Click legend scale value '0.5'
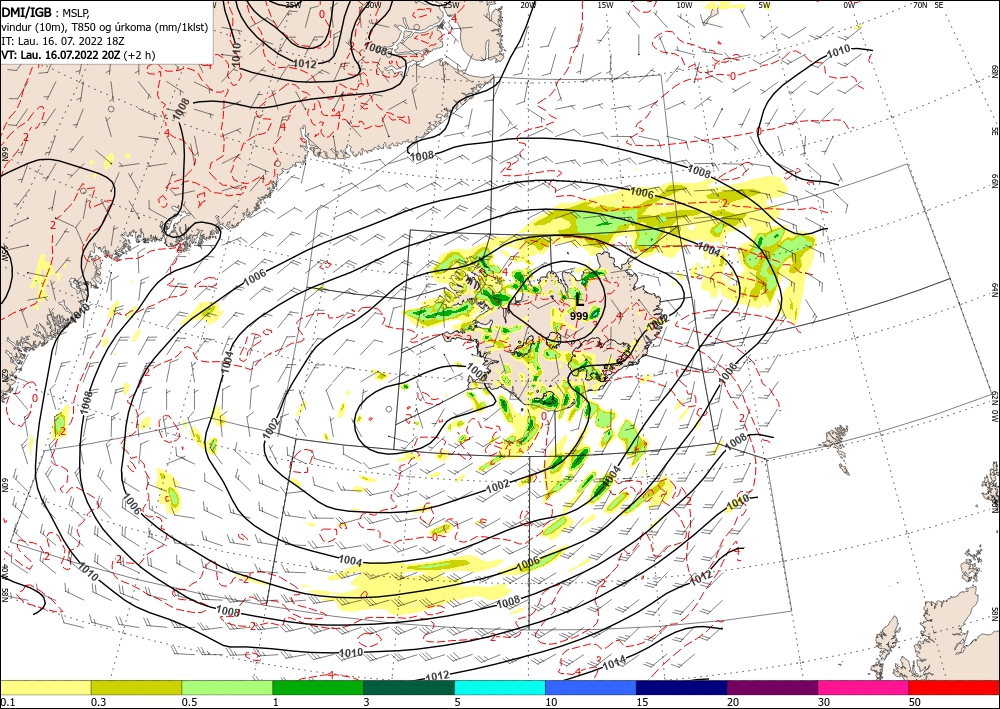Screen dimensions: 1000x709 [x=189, y=702]
